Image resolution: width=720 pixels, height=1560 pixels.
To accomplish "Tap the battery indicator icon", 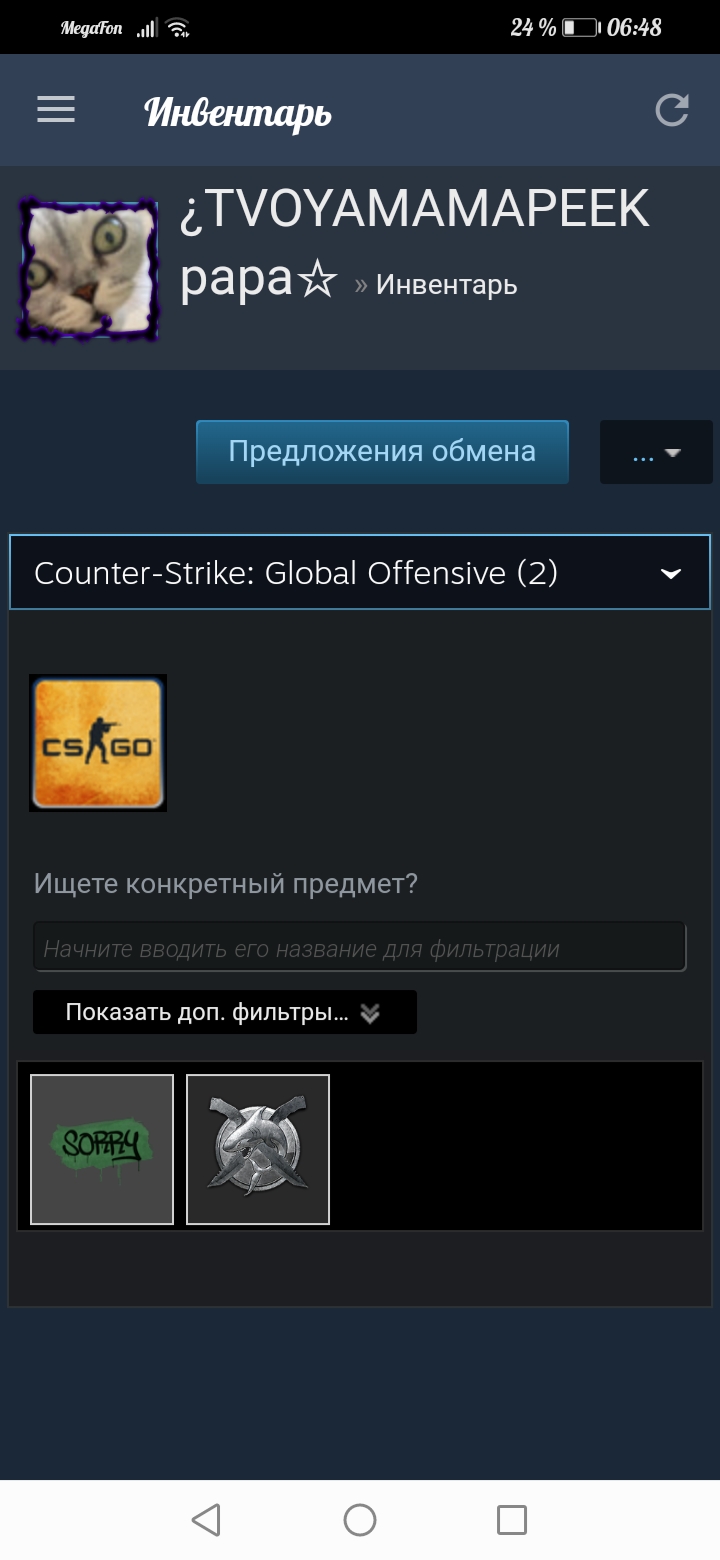I will click(x=580, y=28).
